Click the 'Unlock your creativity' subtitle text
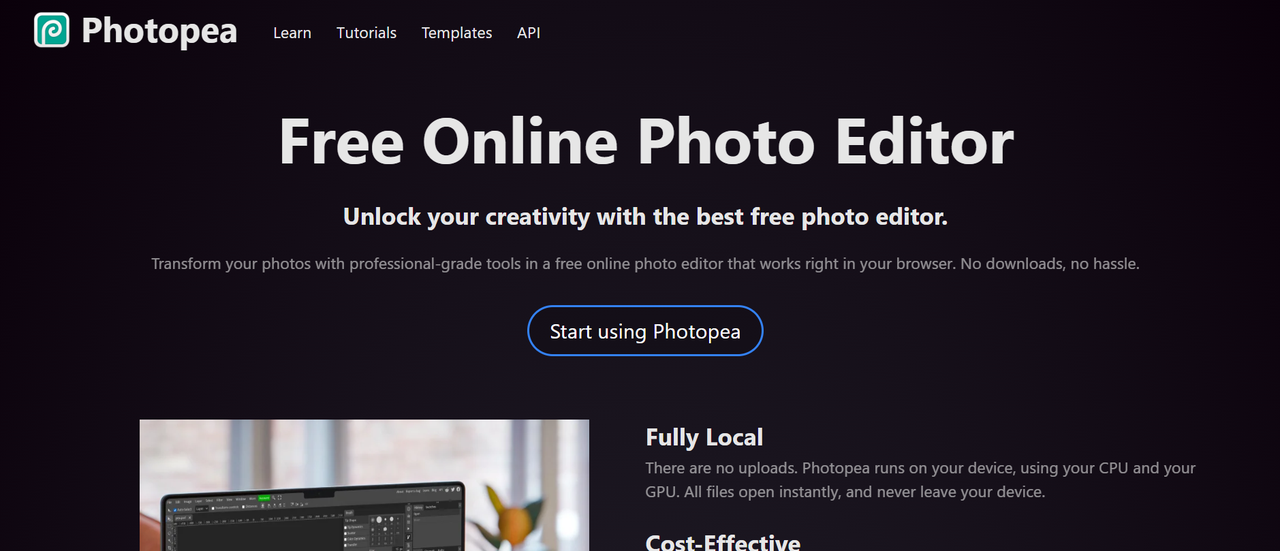Screen dimensions: 1280x551 pyautogui.click(x=645, y=216)
